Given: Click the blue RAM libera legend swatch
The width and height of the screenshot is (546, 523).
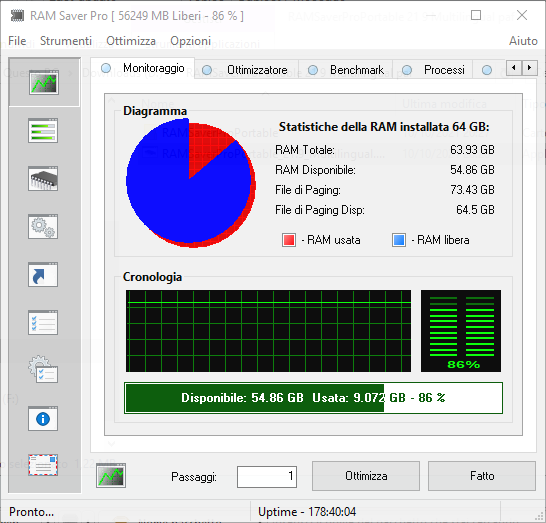Looking at the screenshot, I should [399, 240].
